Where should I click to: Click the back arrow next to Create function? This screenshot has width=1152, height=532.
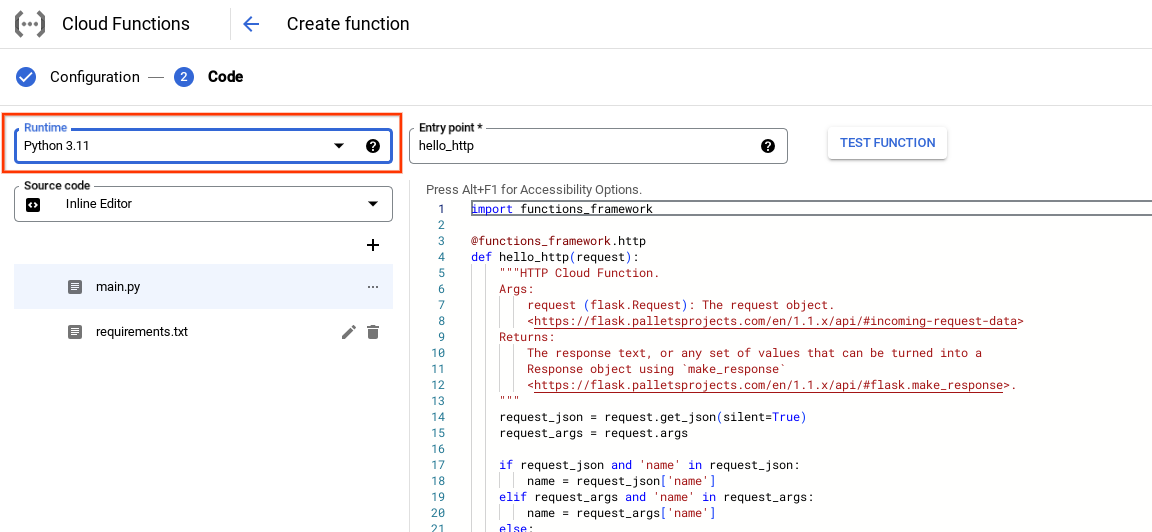[x=251, y=24]
